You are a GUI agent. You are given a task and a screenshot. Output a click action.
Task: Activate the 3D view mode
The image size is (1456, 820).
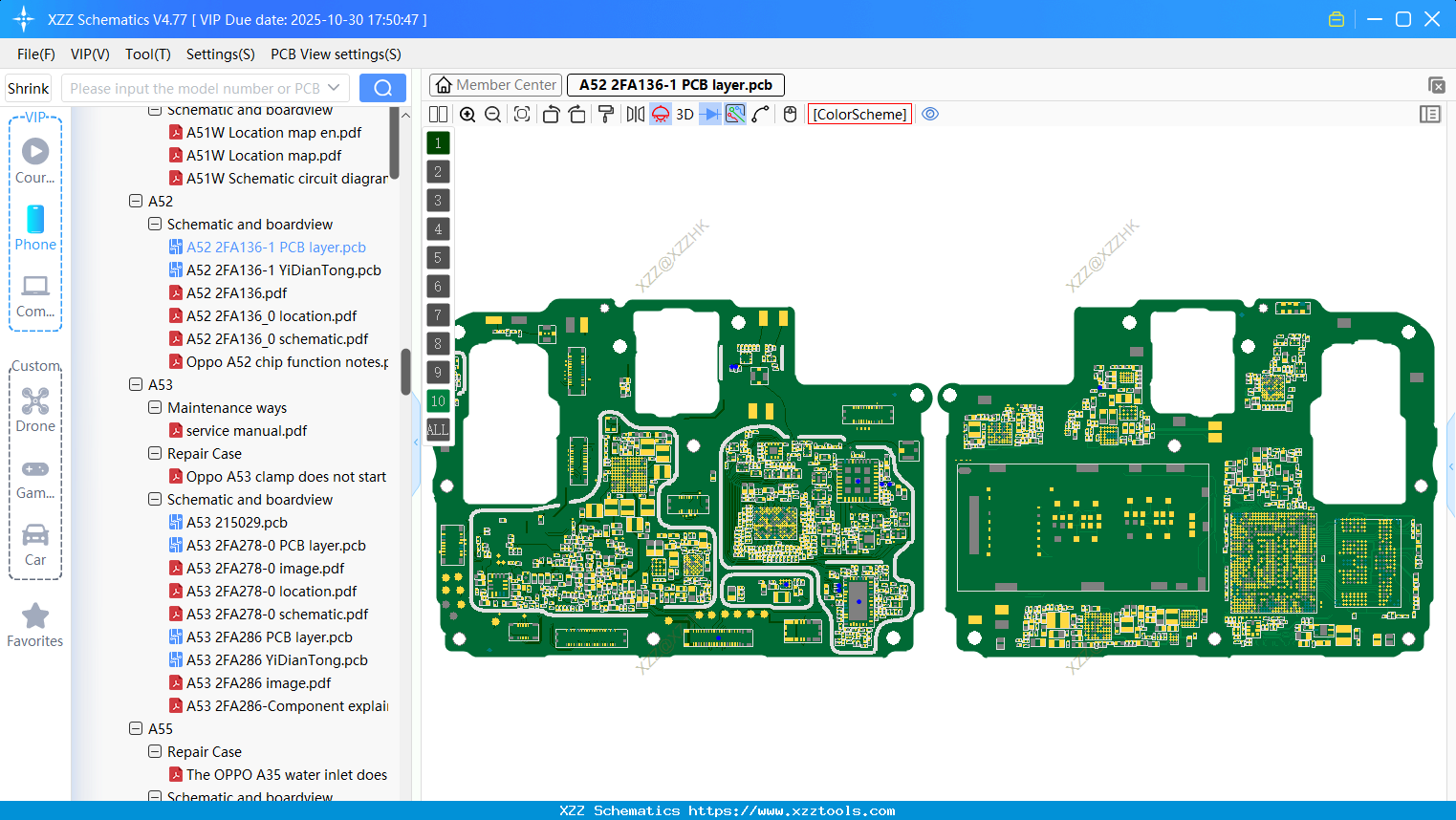click(x=684, y=114)
